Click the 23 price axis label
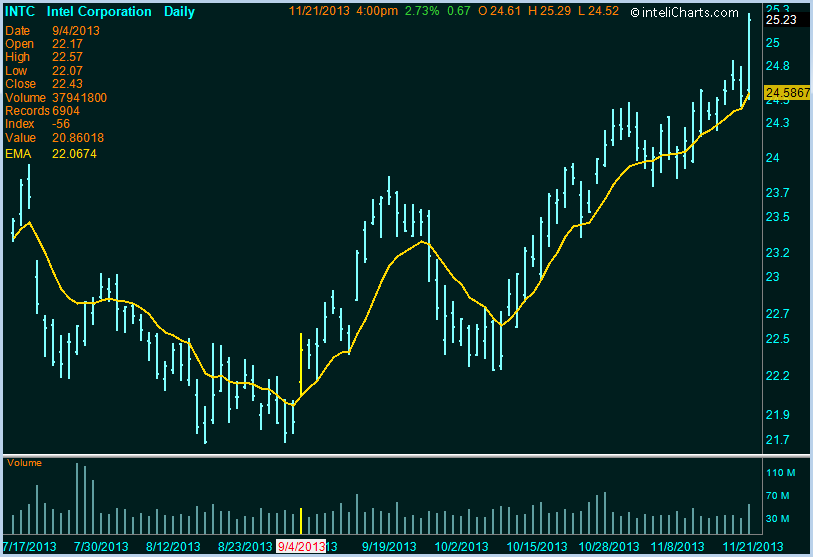 (x=773, y=277)
